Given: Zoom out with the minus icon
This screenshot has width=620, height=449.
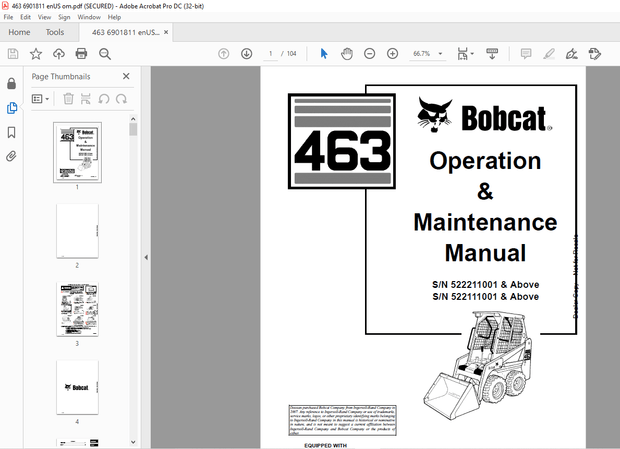Looking at the screenshot, I should click(x=369, y=54).
